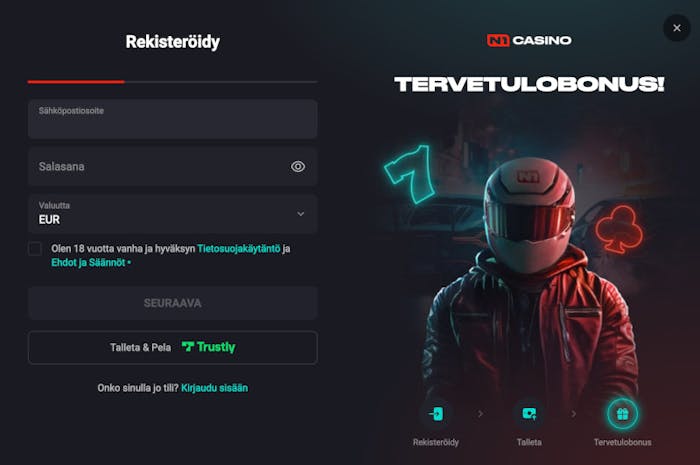Click the neon red club symbol
Viewport: 700px width, 465px height.
click(619, 229)
